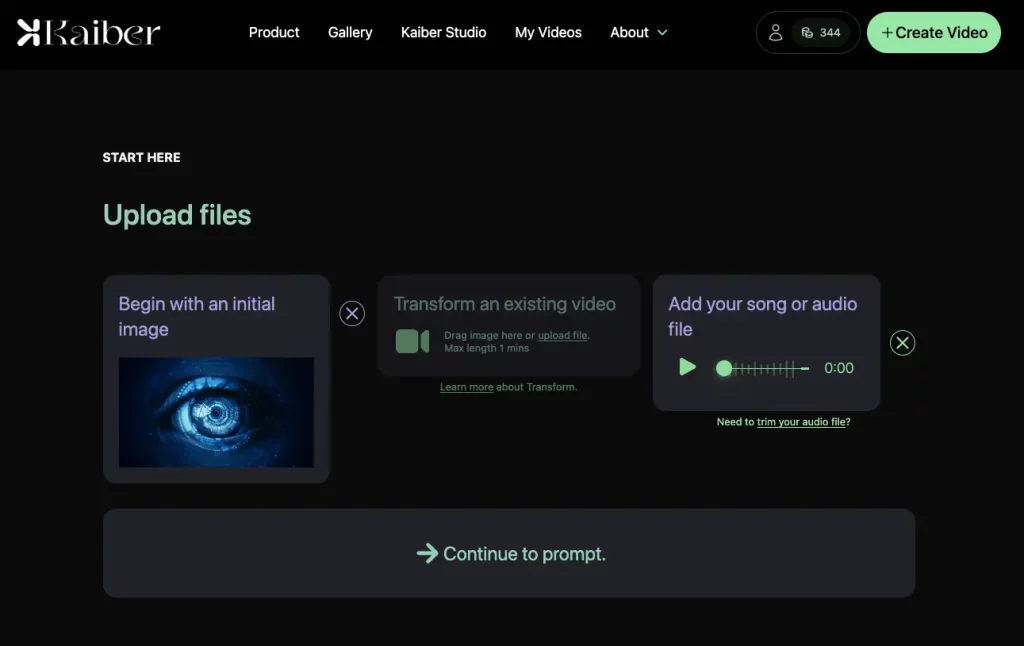Open the user profile icon

[775, 33]
